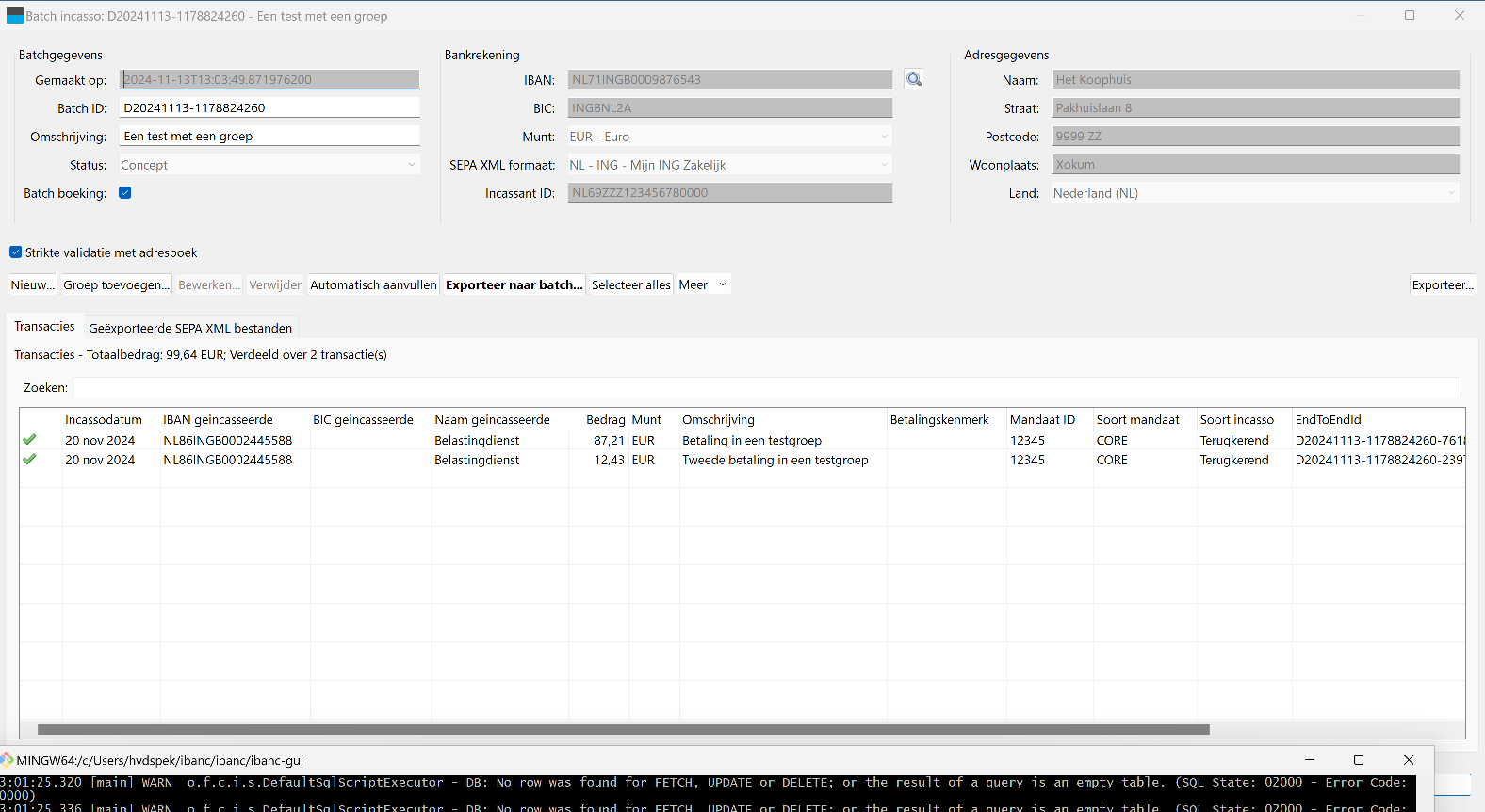Image resolution: width=1485 pixels, height=812 pixels.
Task: Click the IBAN field NL71INGB0009876543
Action: (x=729, y=80)
